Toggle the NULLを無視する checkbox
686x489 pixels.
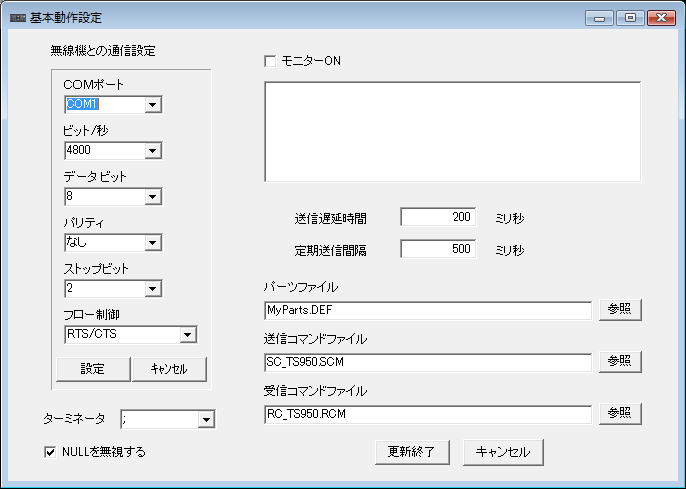tap(50, 452)
